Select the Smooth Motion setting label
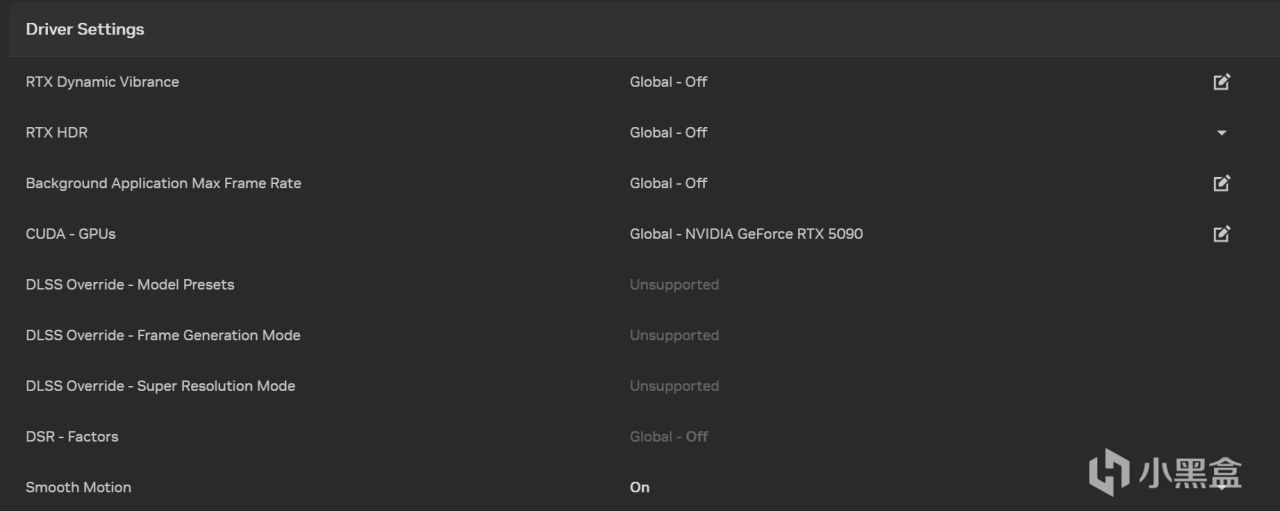Screen dimensions: 1280x511 78,487
